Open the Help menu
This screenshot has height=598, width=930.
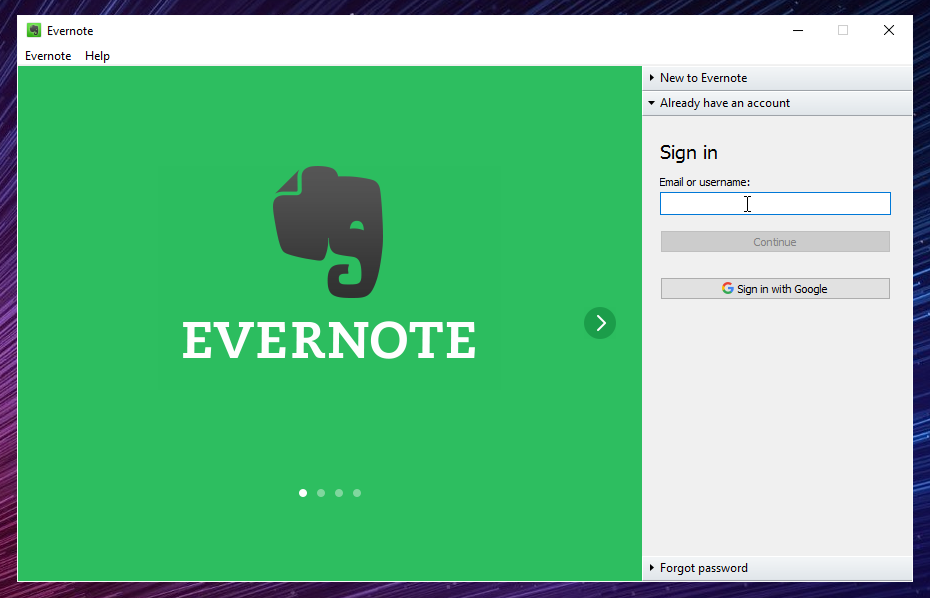[97, 56]
